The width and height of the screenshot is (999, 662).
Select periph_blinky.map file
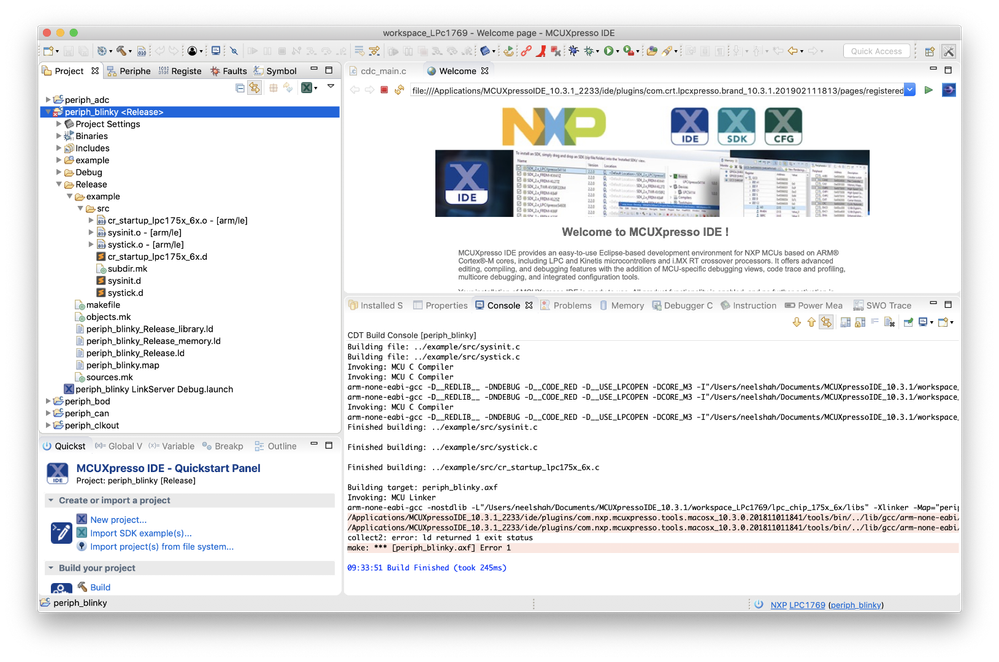pyautogui.click(x=123, y=366)
